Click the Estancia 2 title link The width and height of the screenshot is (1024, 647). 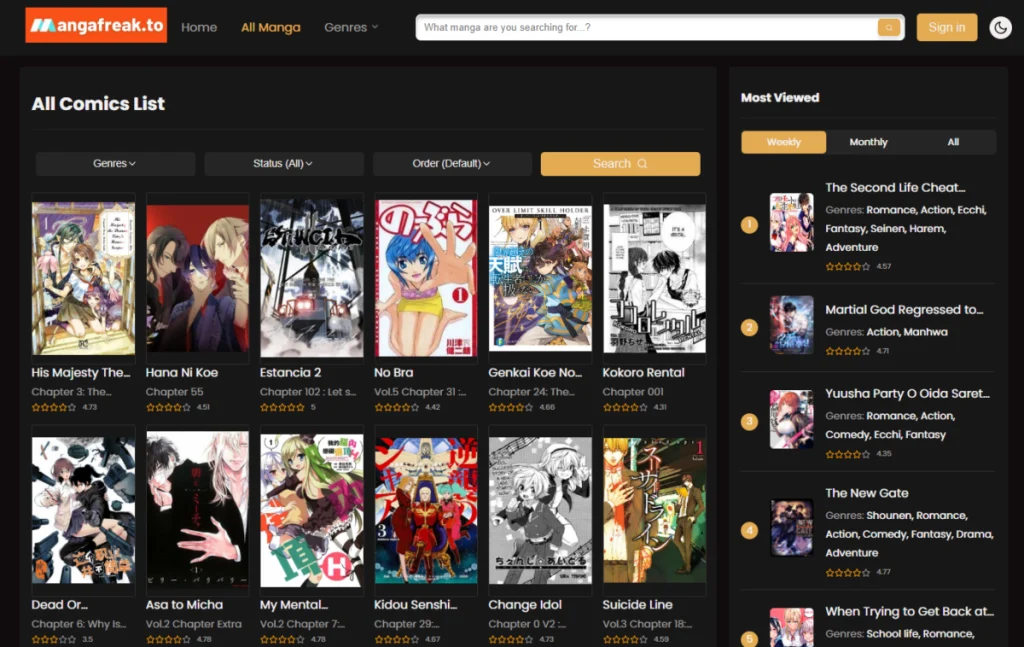[x=290, y=373]
